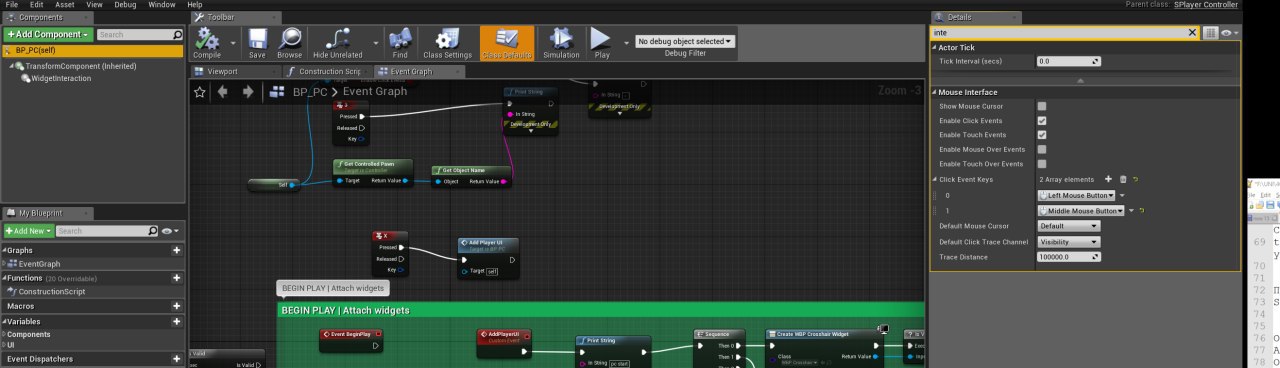Open the Asset menu
The image size is (1280, 368).
pos(65,5)
